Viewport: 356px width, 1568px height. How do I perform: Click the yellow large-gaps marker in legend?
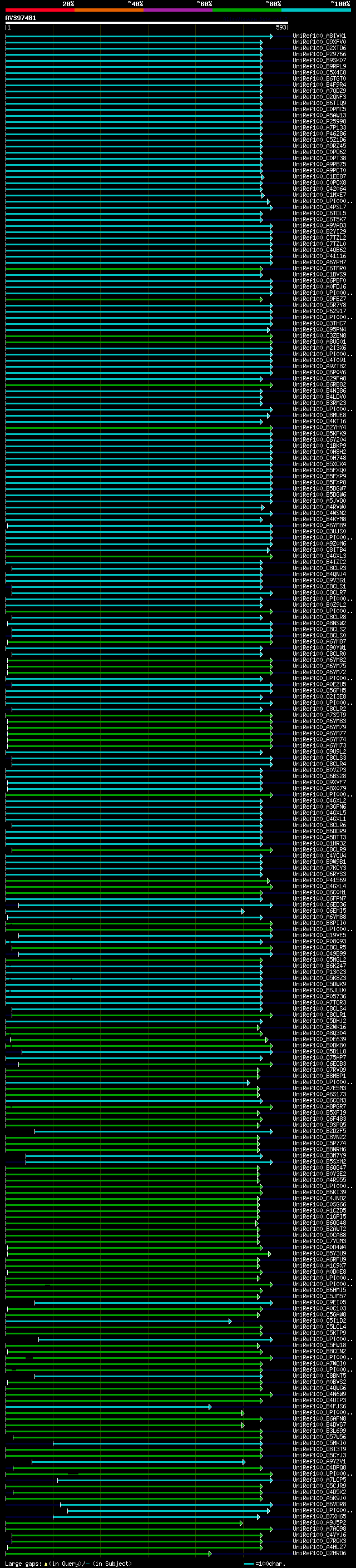click(x=46, y=1563)
